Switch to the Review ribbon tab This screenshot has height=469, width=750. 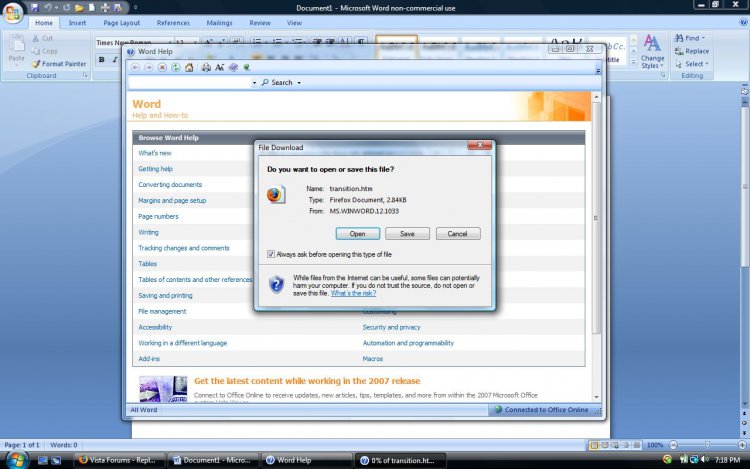coord(260,22)
